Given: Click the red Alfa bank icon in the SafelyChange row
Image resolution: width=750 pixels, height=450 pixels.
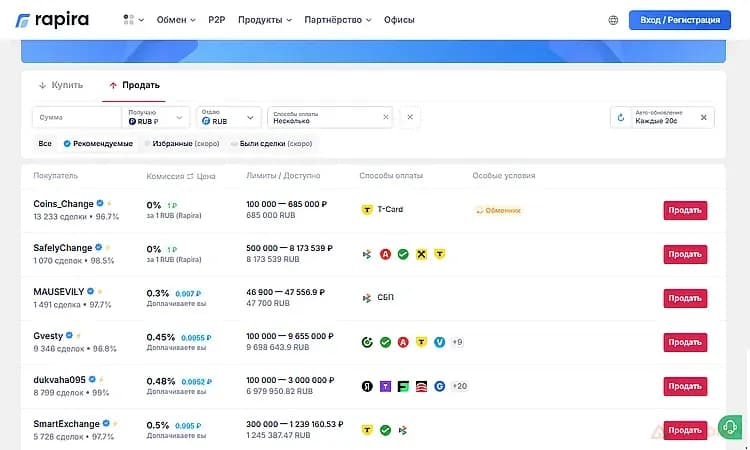Looking at the screenshot, I should point(385,254).
